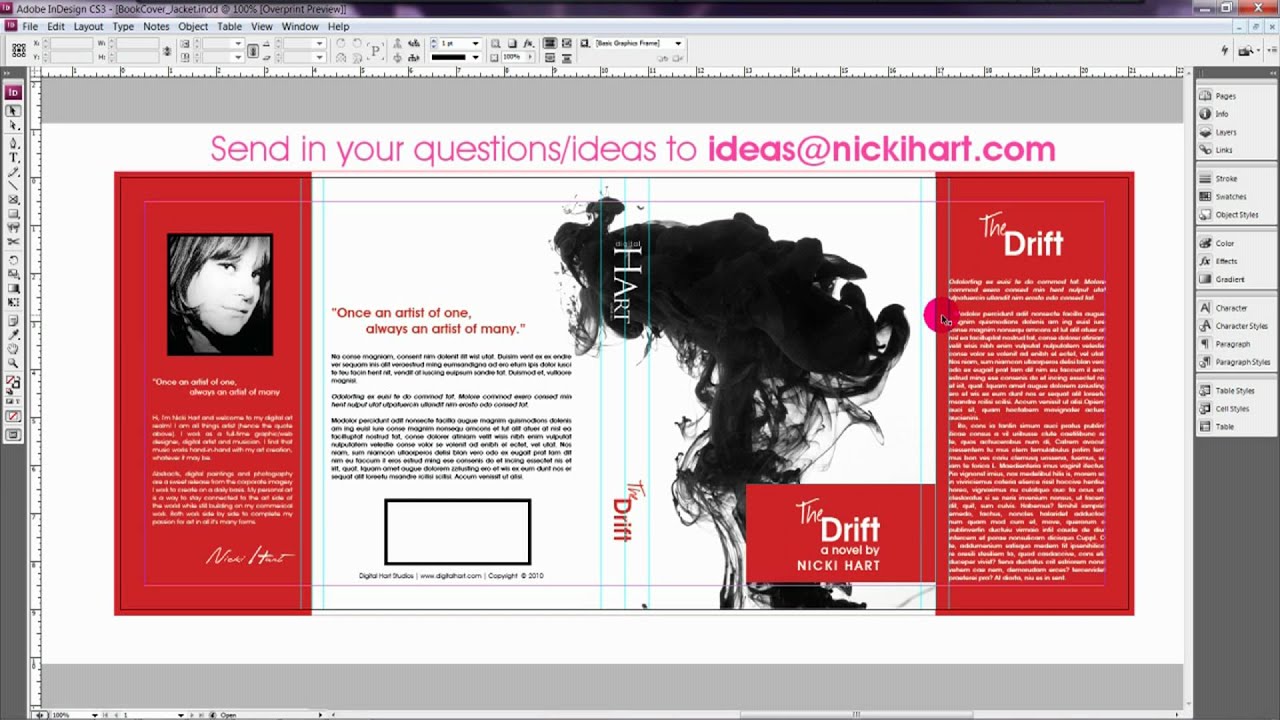Click the W width input field
This screenshot has height=720, width=1280.
click(137, 43)
